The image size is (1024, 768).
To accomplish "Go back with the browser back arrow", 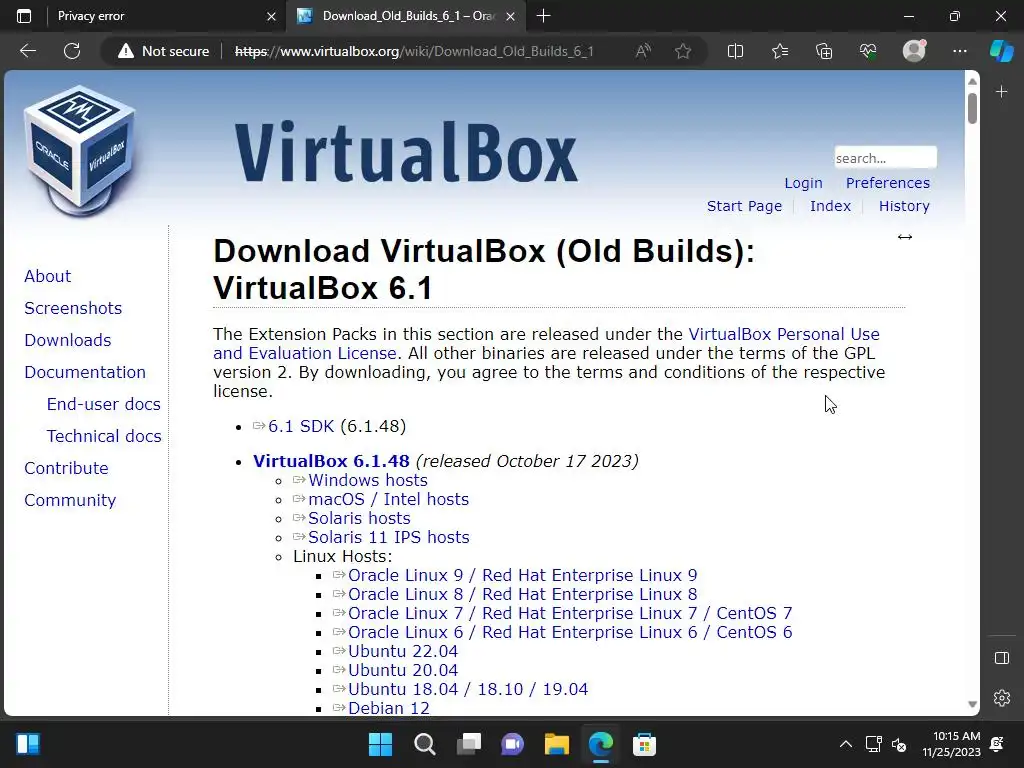I will (x=28, y=51).
